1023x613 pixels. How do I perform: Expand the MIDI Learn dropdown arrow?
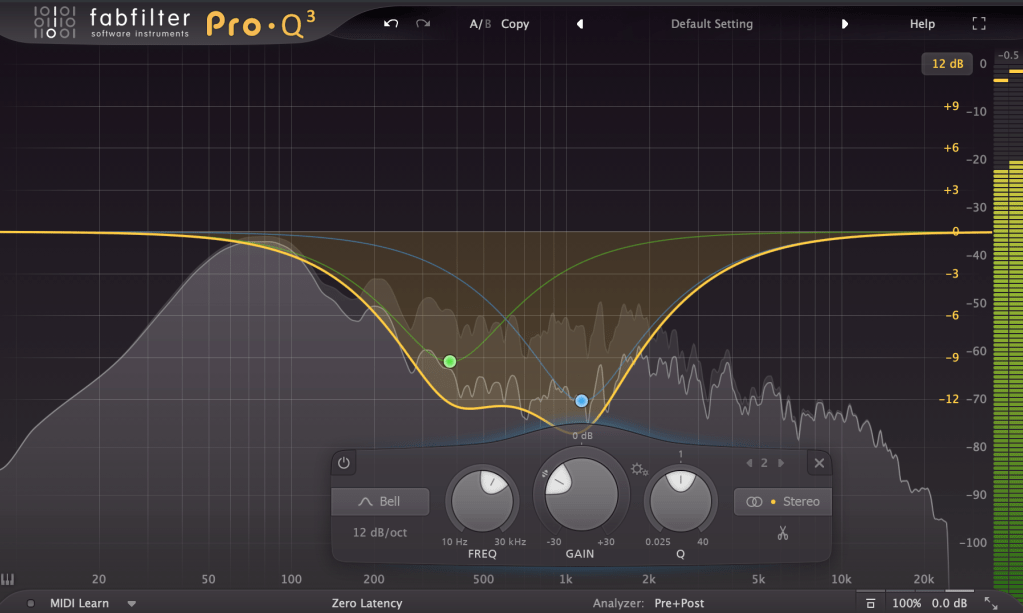[131, 604]
